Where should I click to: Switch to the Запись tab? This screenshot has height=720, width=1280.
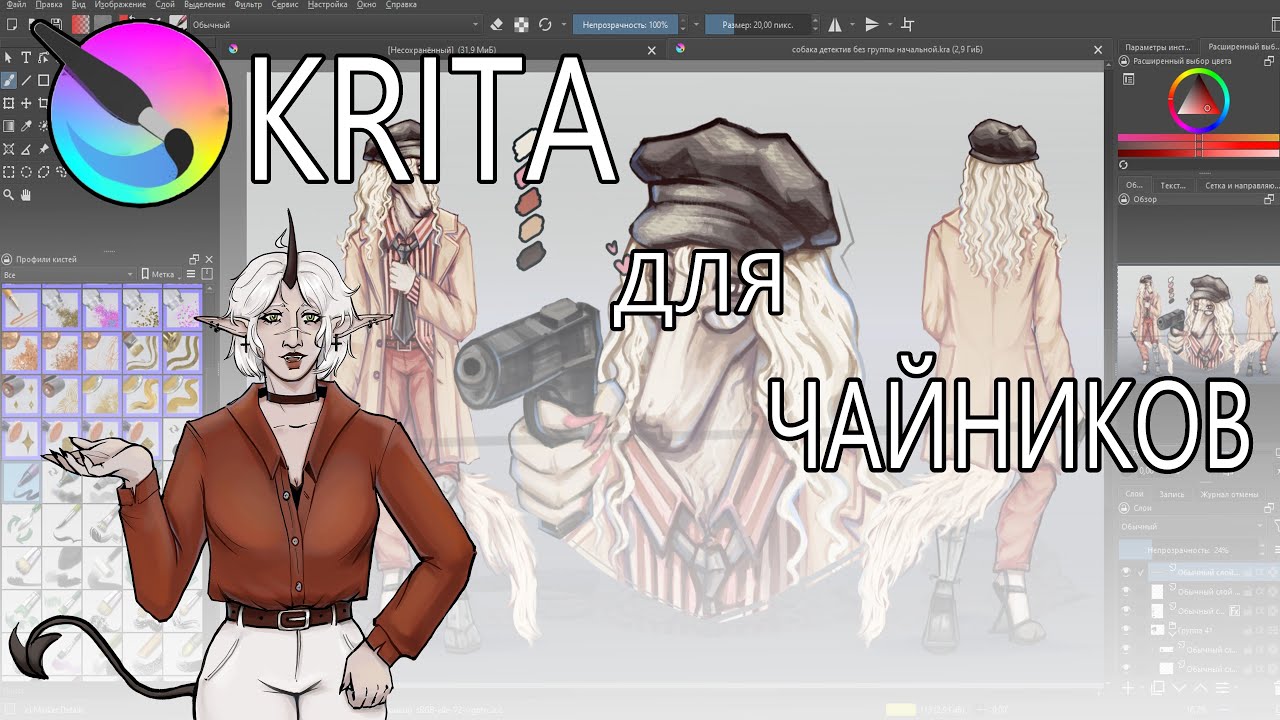(x=1171, y=494)
